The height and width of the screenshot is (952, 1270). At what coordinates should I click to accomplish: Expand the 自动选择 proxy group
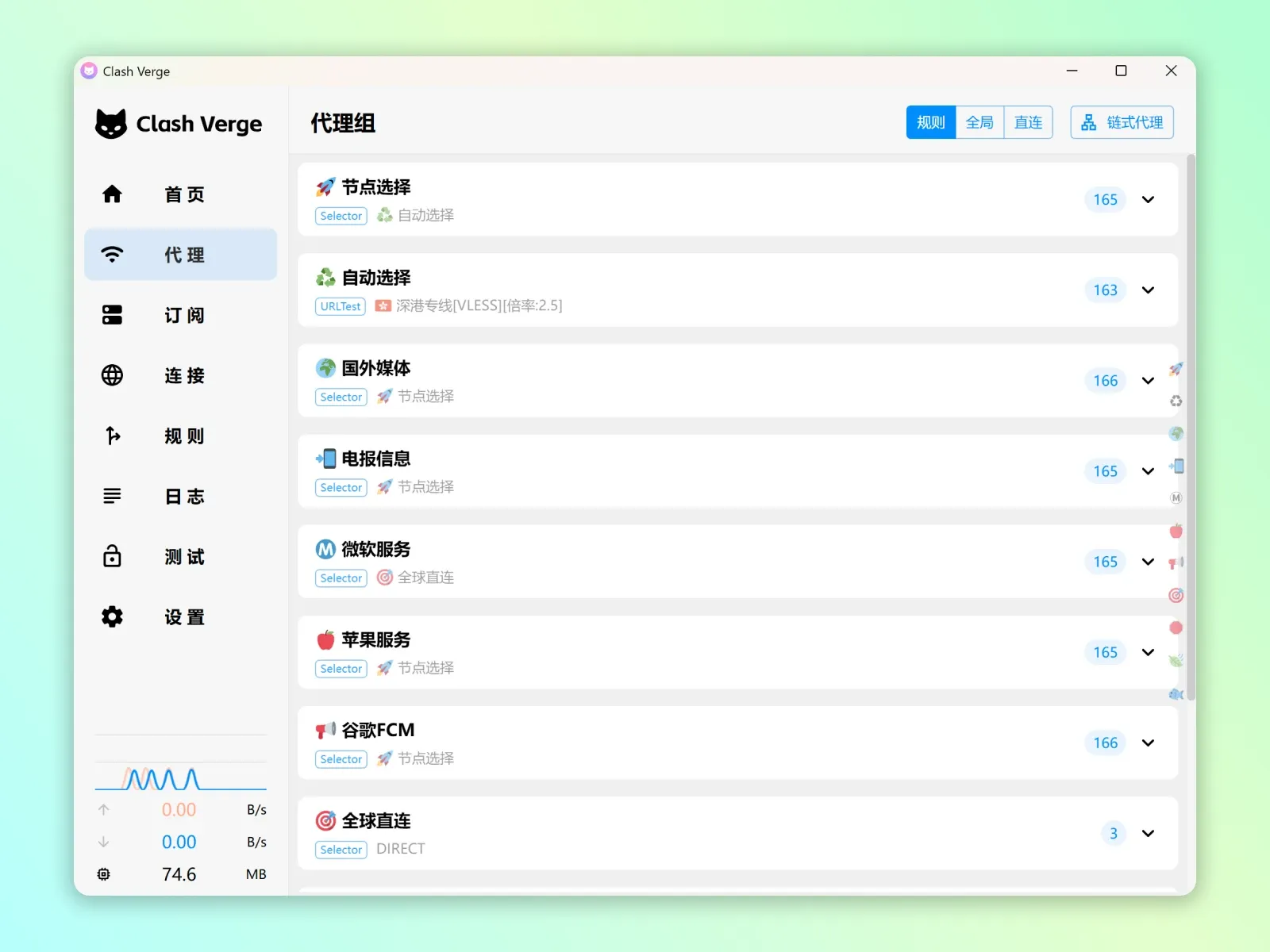(1148, 290)
